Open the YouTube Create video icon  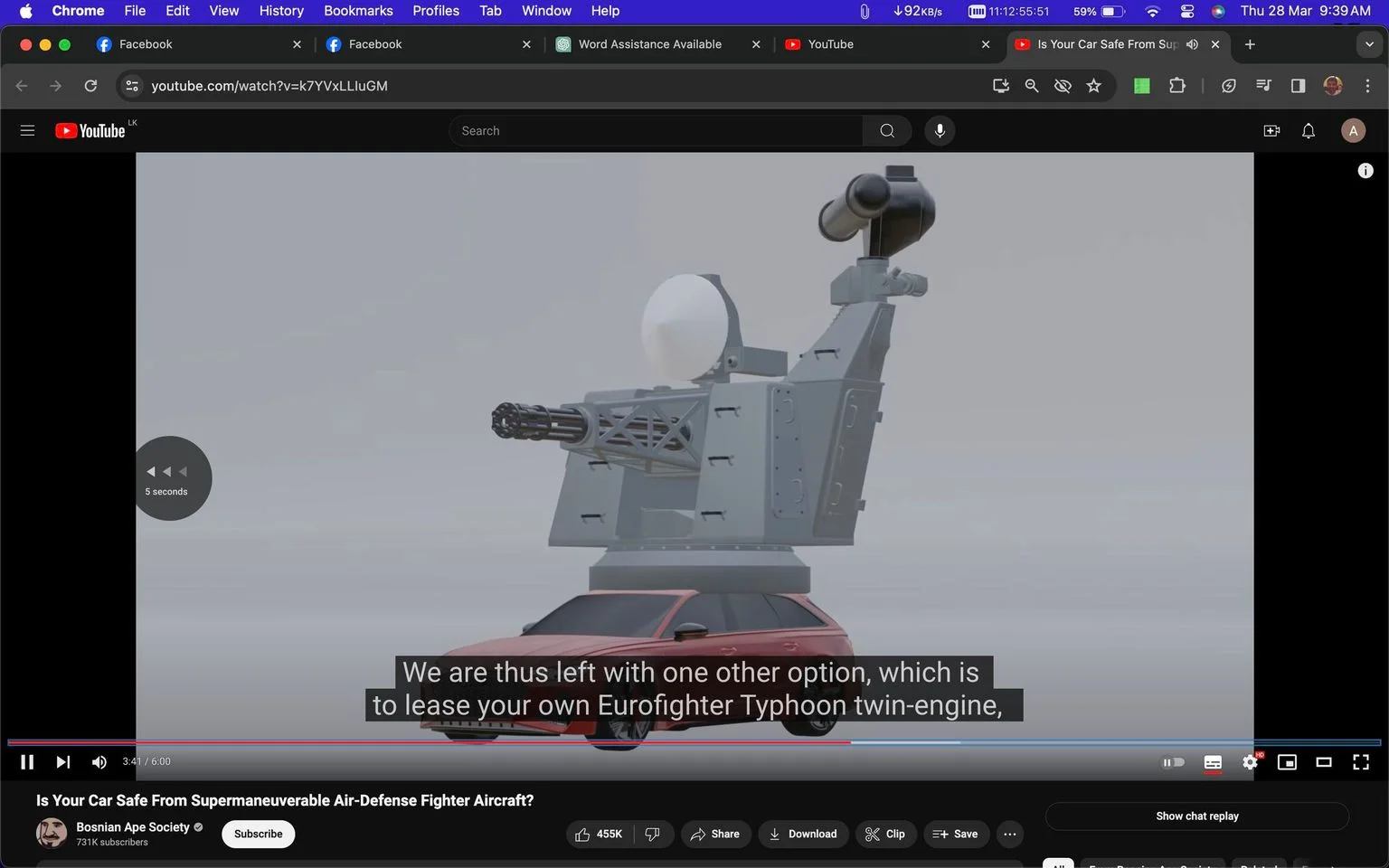(1271, 131)
